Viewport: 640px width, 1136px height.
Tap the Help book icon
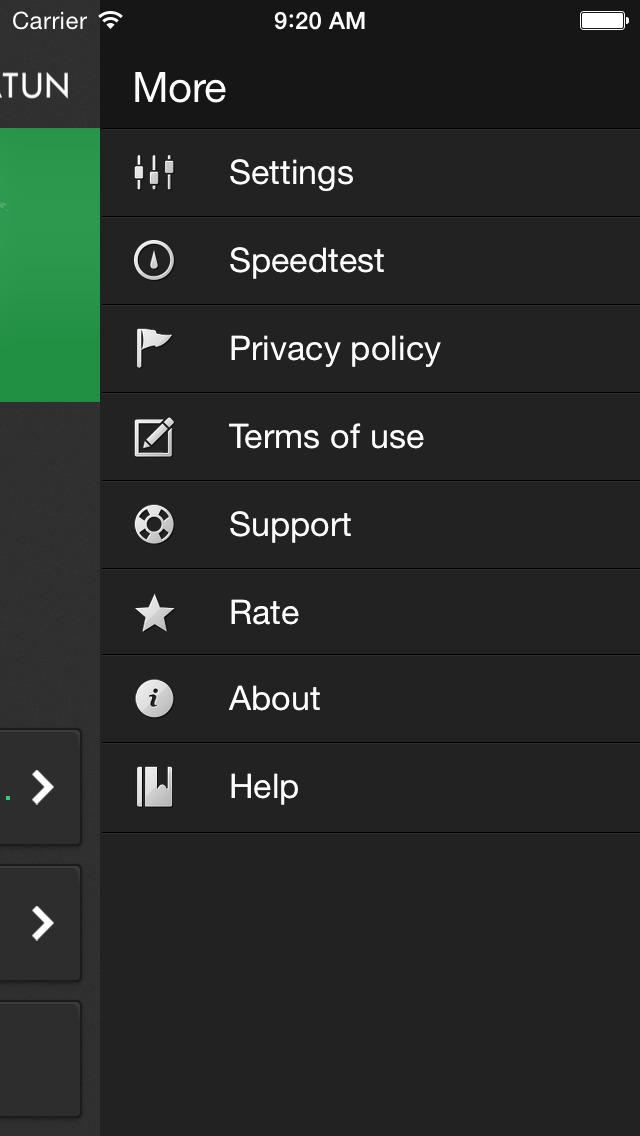point(154,787)
